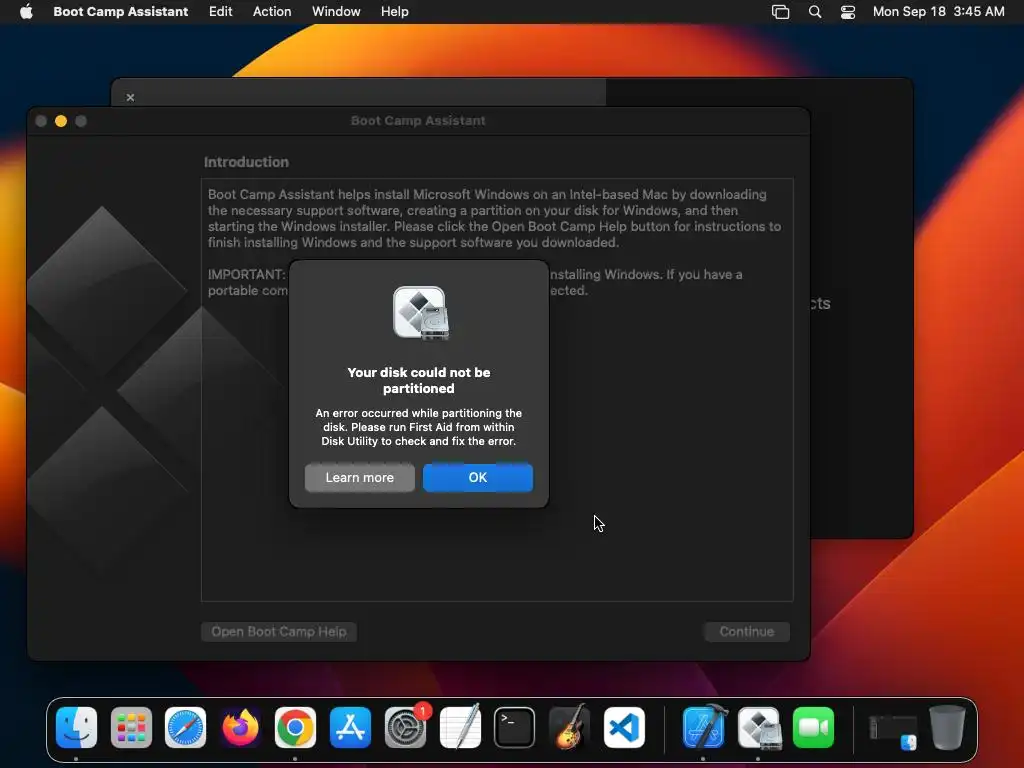The image size is (1024, 768).
Task: Open the Apple menu
Action: (26, 12)
